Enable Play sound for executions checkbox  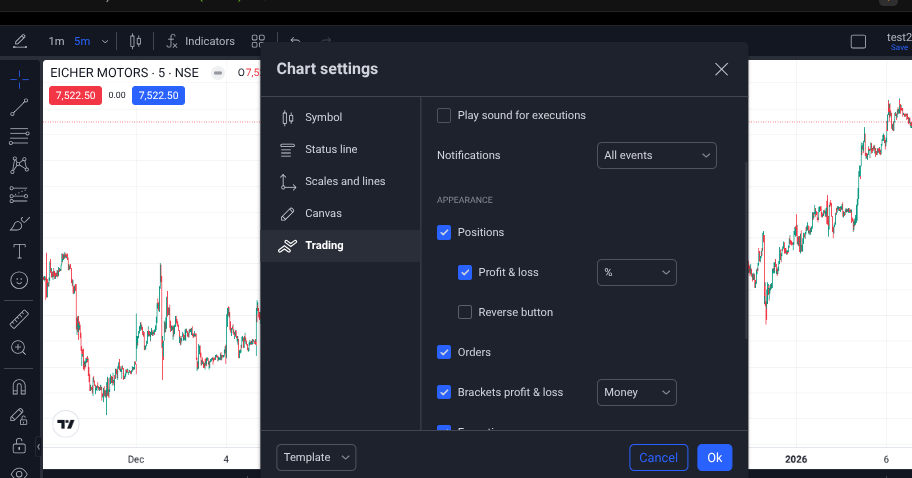point(444,115)
